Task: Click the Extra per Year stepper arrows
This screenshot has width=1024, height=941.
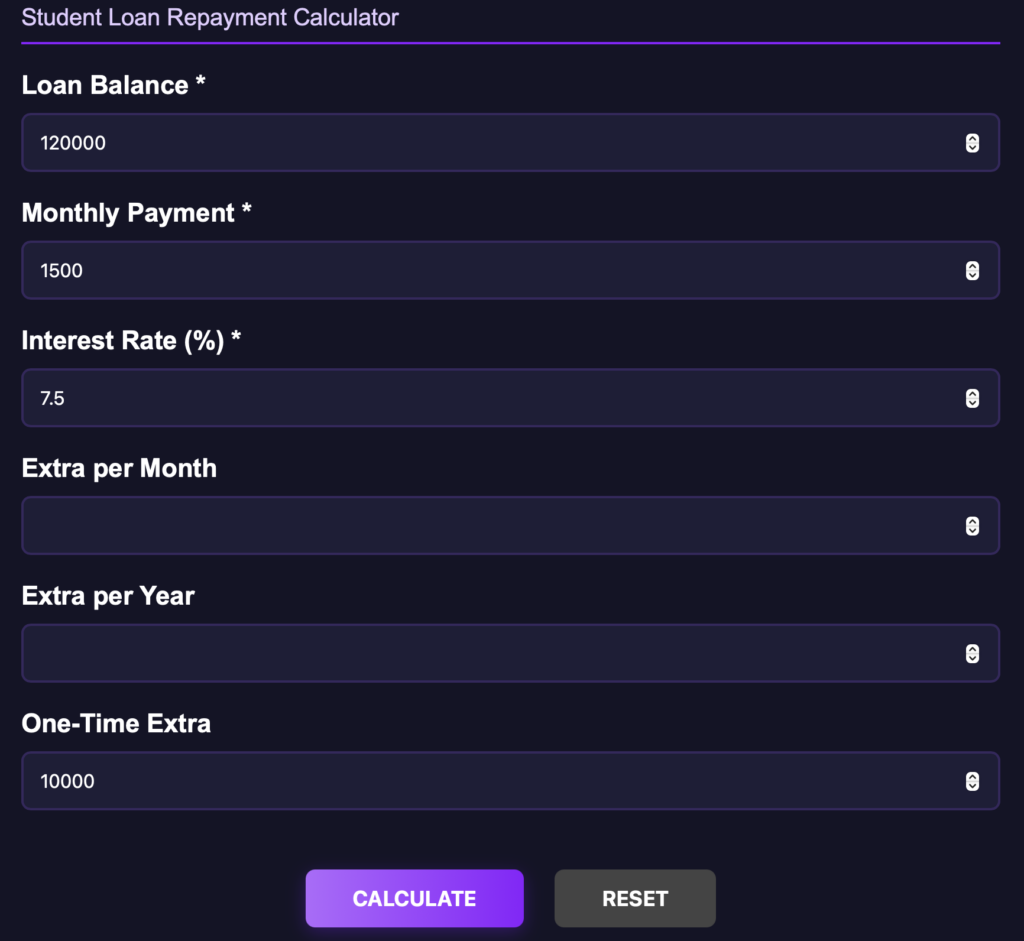Action: pyautogui.click(x=972, y=654)
